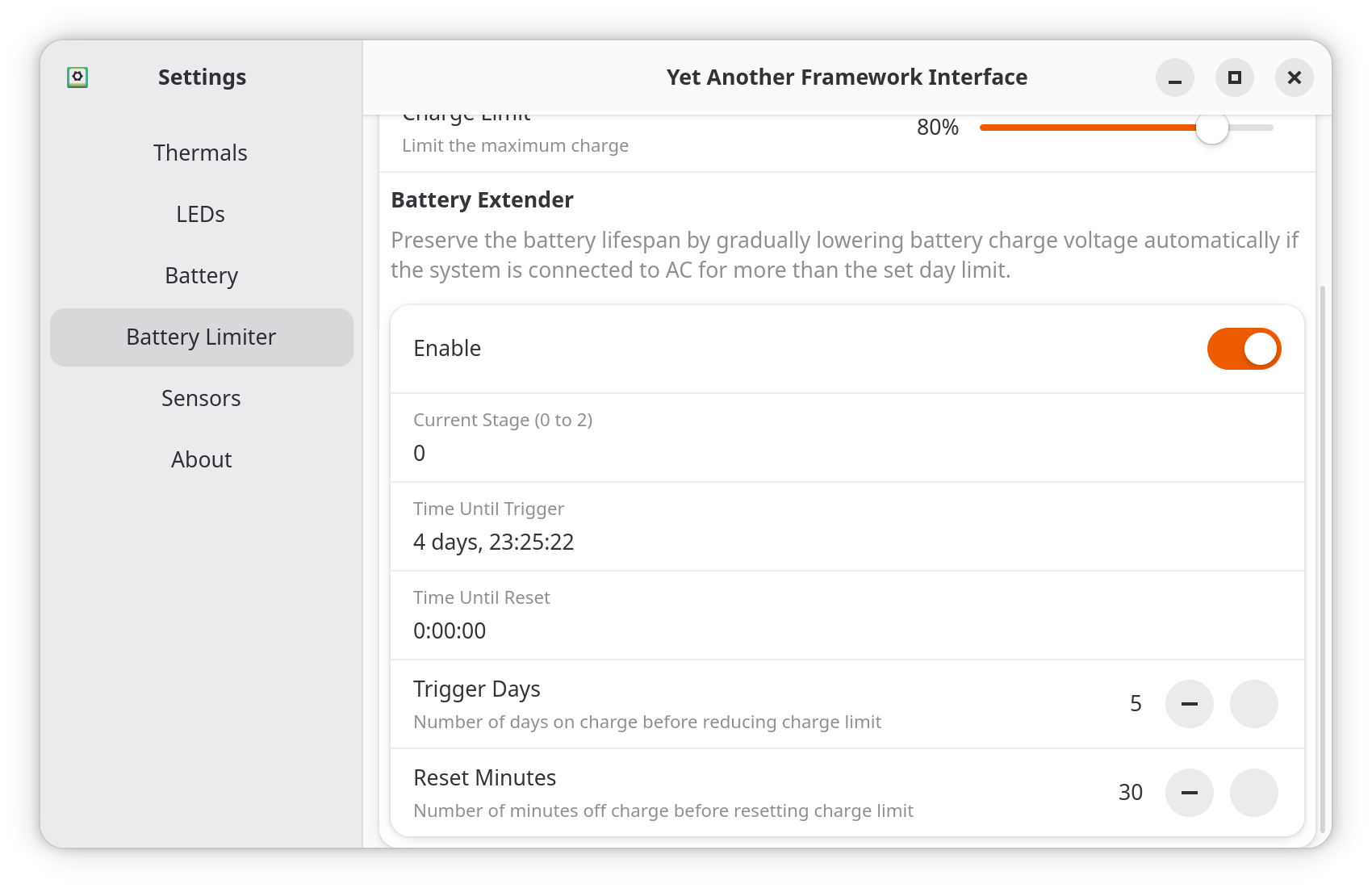Minimize the Yet Another Framework Interface window

(1174, 77)
